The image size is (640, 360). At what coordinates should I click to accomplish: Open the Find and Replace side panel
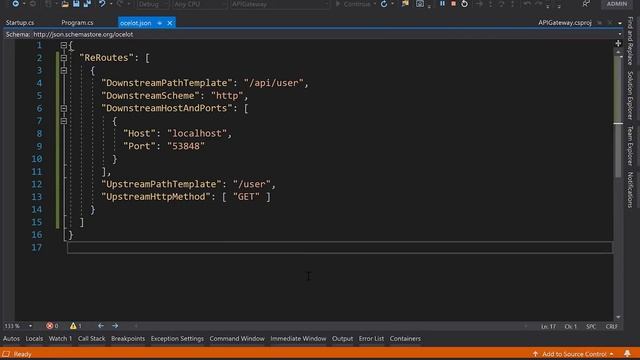point(630,41)
